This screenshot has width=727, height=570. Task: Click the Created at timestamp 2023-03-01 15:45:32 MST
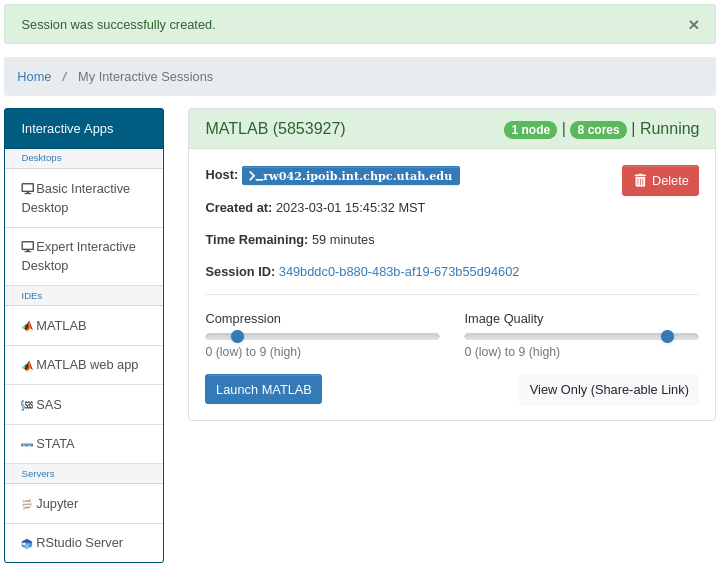(350, 208)
